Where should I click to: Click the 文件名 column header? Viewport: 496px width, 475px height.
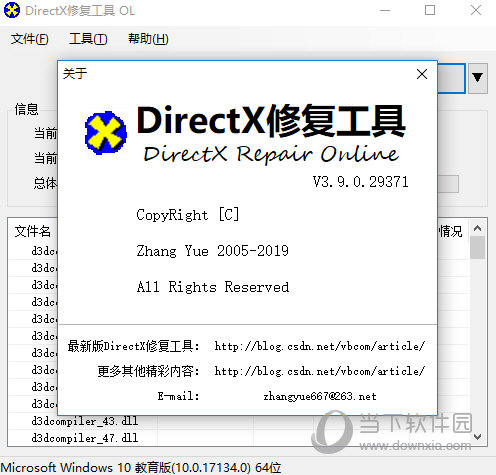(33, 231)
